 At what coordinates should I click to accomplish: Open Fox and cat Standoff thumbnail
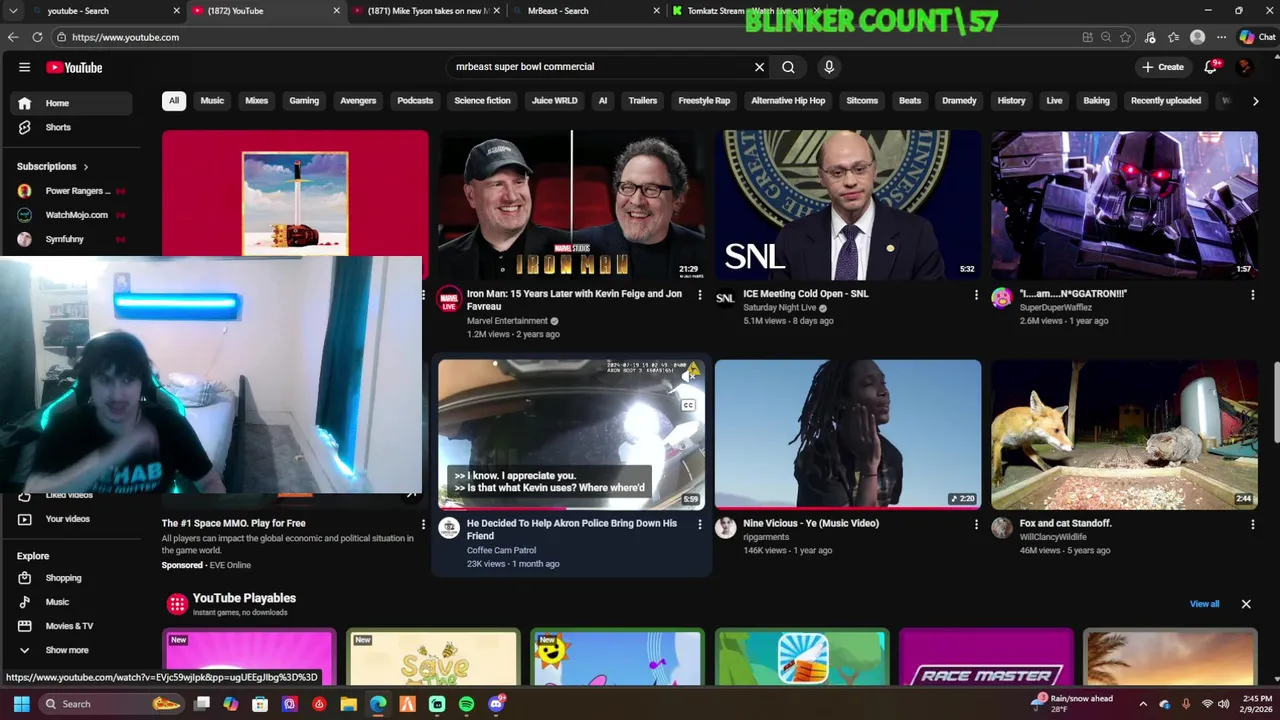click(x=1125, y=434)
